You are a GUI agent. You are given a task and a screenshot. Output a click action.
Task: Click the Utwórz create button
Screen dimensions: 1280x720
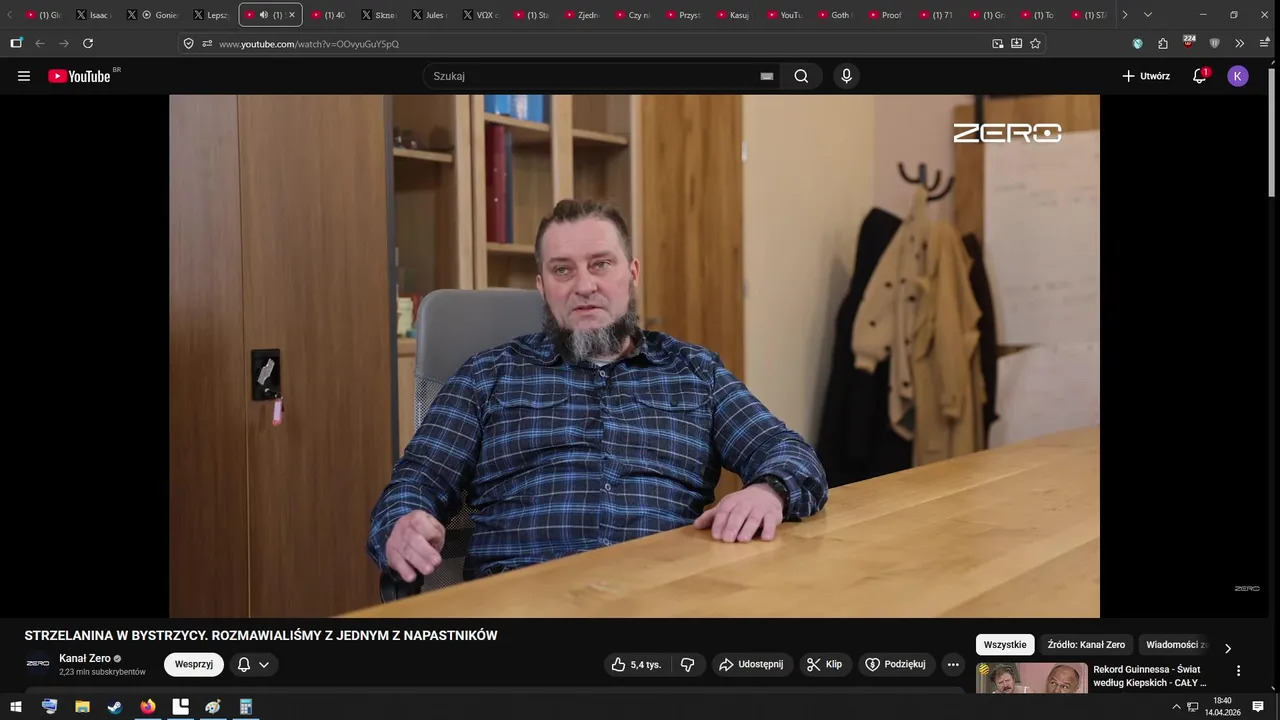pos(1146,76)
